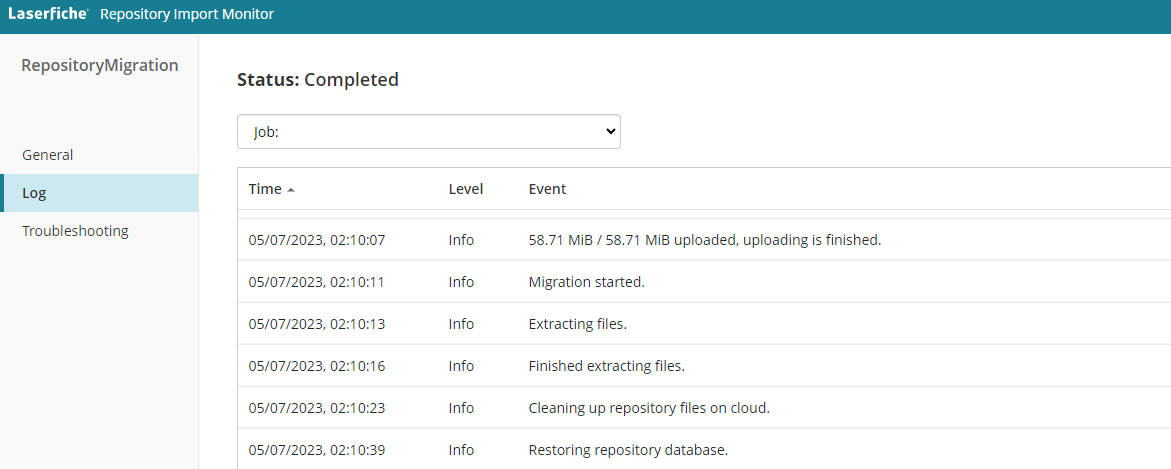Select the 'Migration started.' event
The width and height of the screenshot is (1171, 469).
[x=586, y=282]
